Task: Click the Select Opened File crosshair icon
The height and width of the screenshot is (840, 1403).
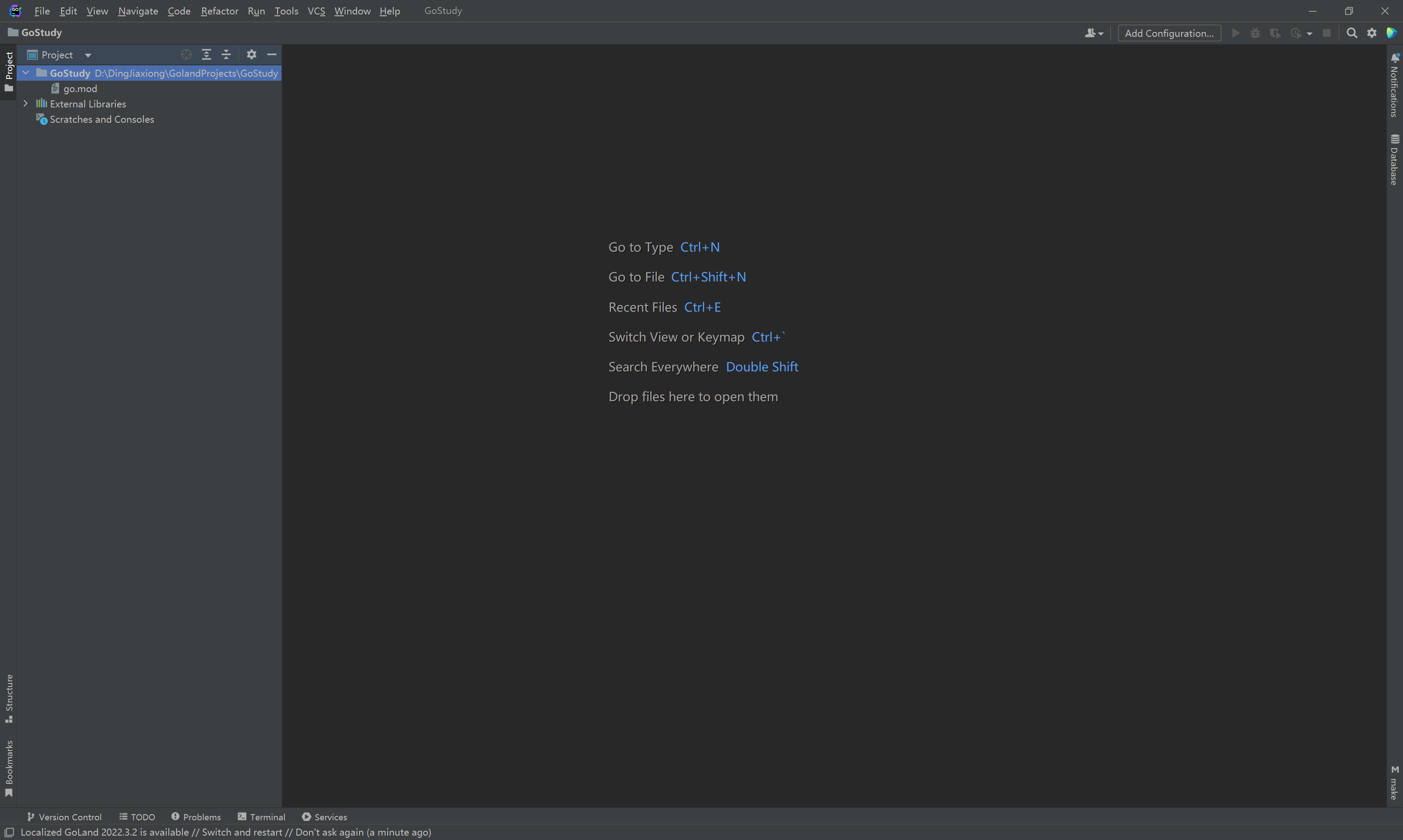Action: tap(186, 55)
